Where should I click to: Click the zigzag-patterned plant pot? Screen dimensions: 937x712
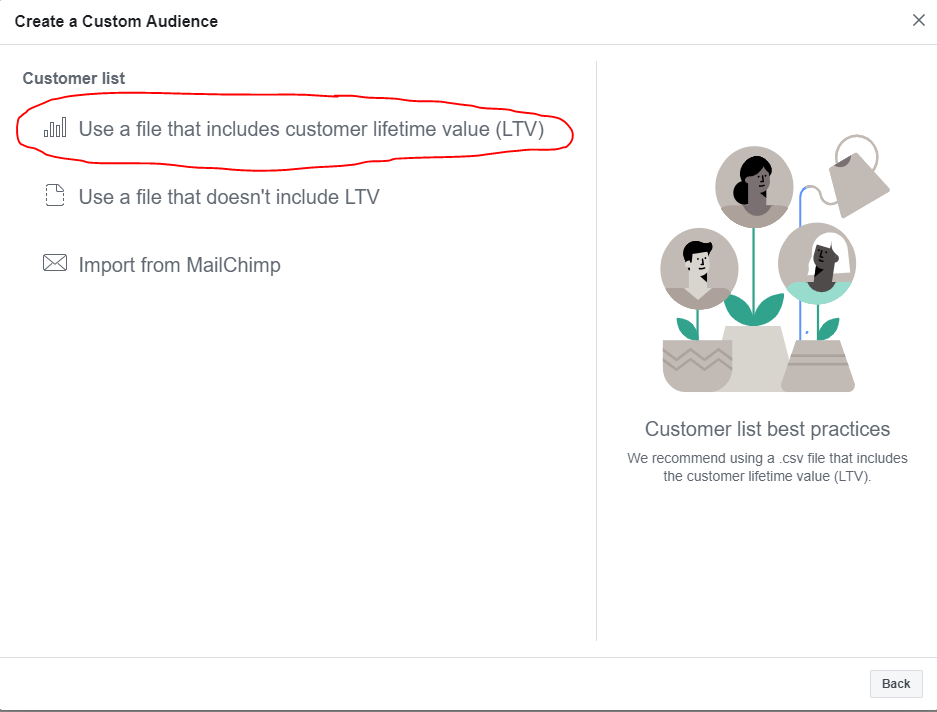coord(697,365)
